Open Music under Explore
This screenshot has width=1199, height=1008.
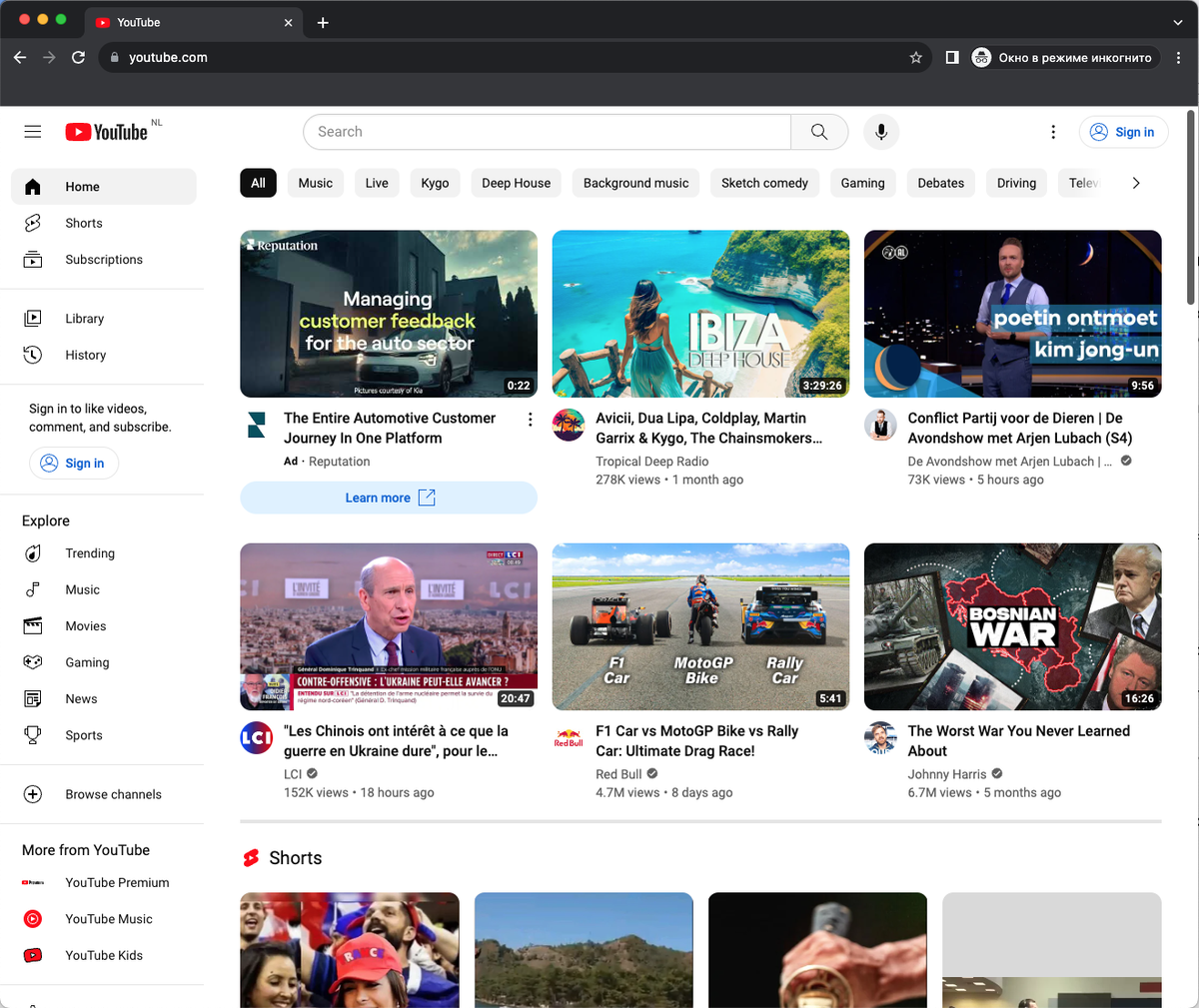104,589
